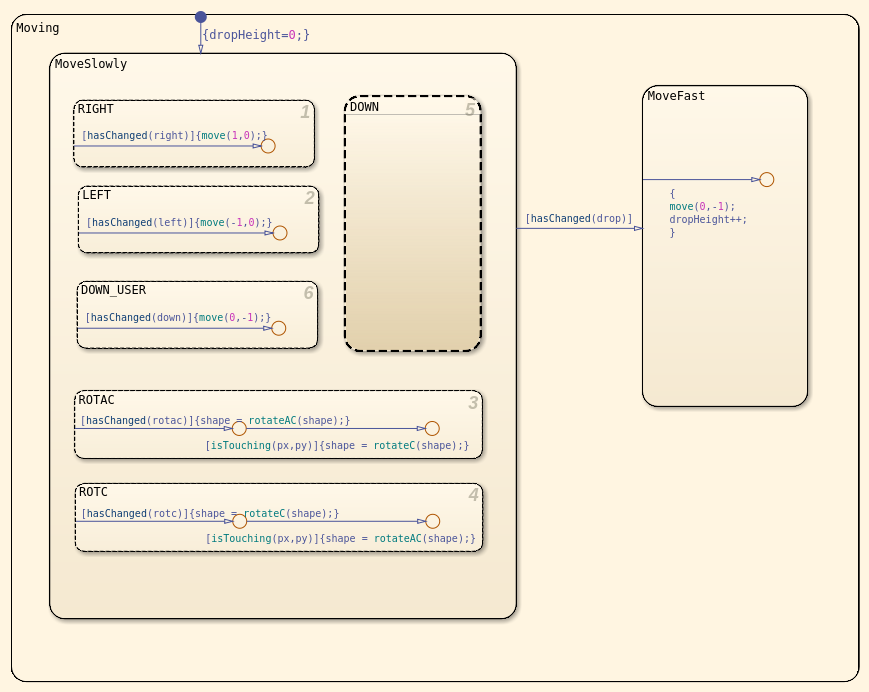Click execution order number 4 on ROTC
Screen dimensions: 869x692
coord(473,494)
